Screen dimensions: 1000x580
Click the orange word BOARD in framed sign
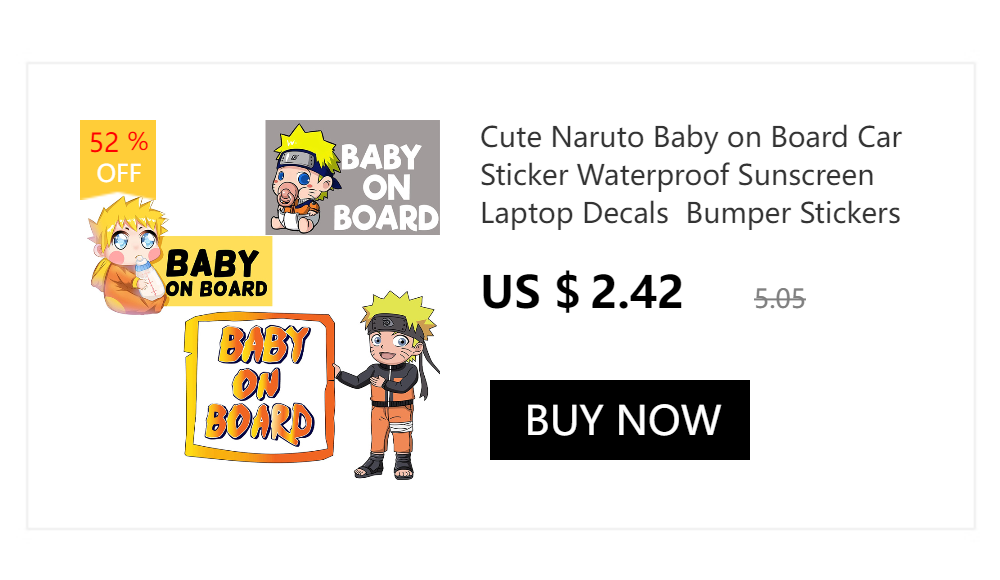point(259,422)
